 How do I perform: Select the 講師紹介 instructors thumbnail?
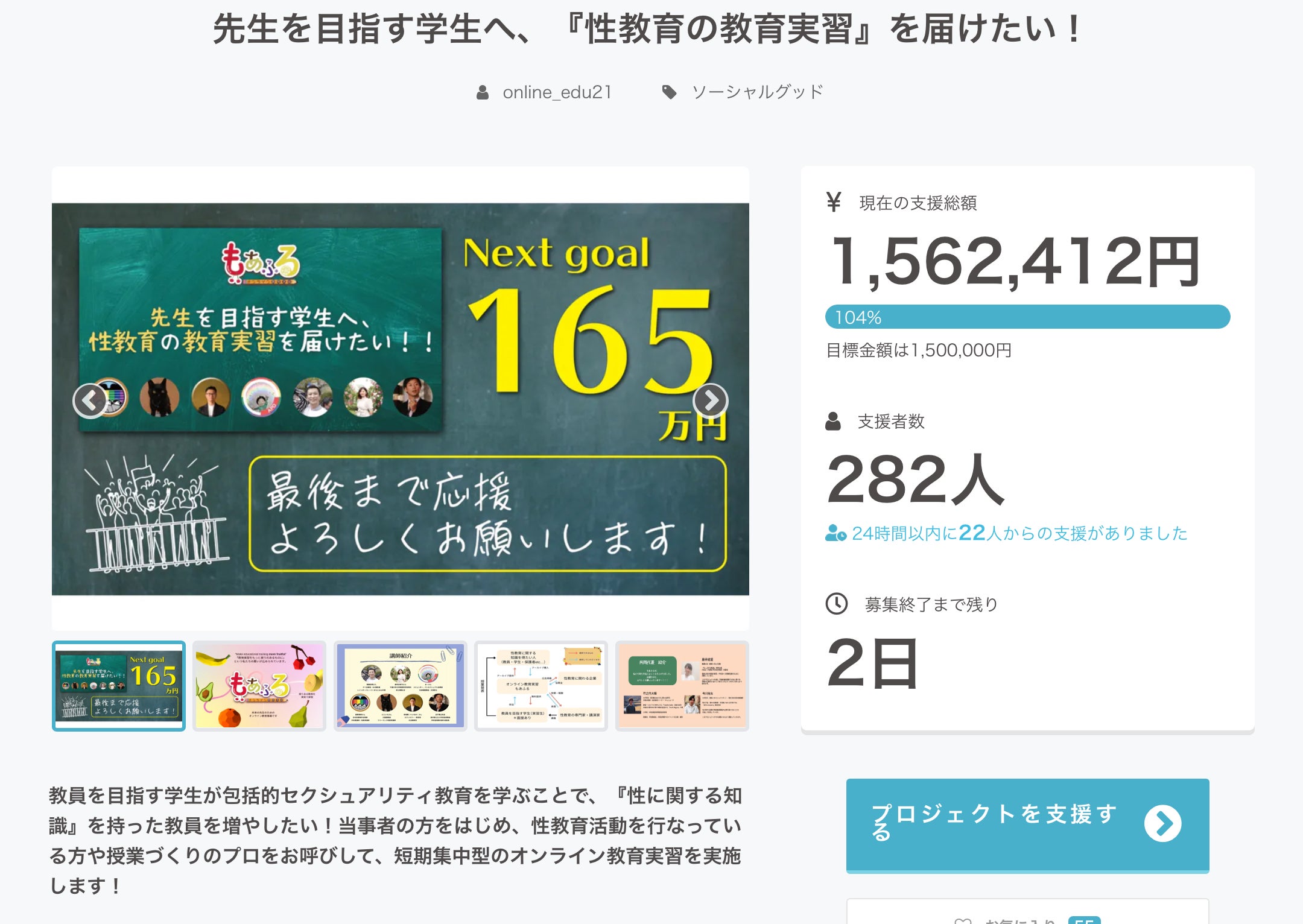(x=401, y=686)
